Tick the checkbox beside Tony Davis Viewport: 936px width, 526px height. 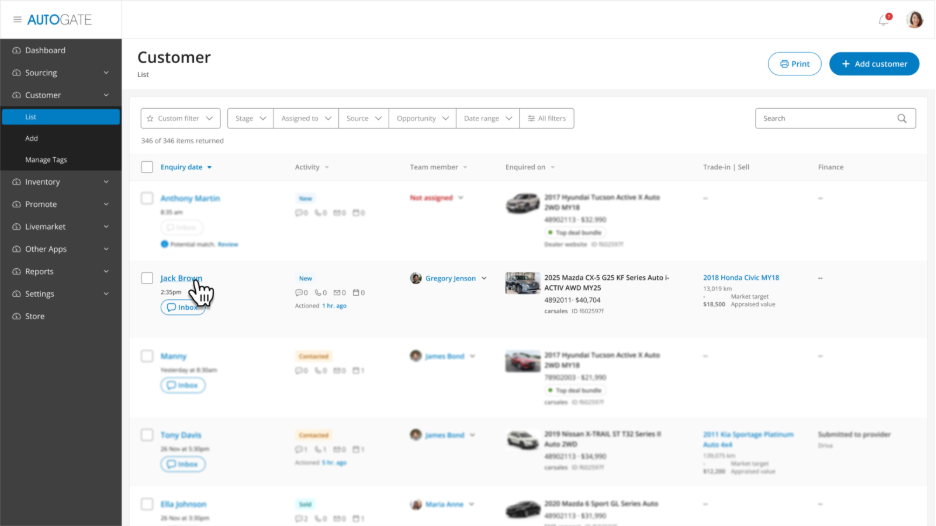click(147, 435)
